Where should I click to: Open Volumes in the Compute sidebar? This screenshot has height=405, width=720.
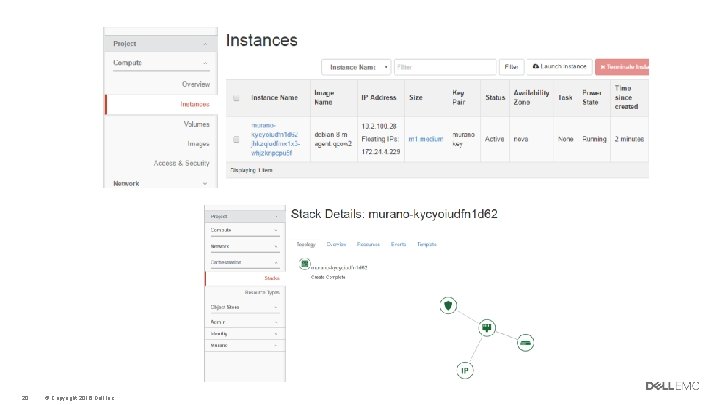coord(197,124)
